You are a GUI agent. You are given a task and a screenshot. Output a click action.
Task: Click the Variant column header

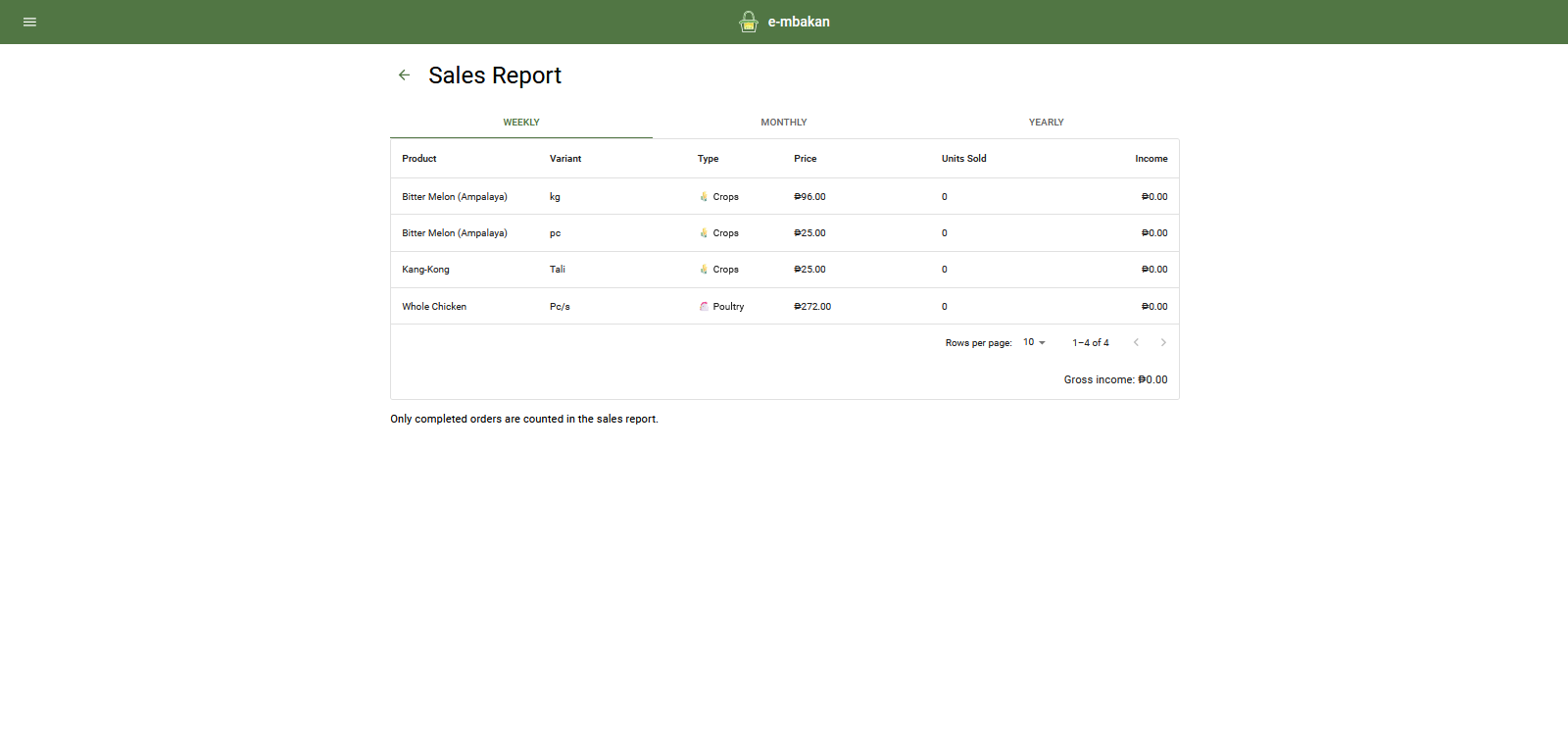565,159
